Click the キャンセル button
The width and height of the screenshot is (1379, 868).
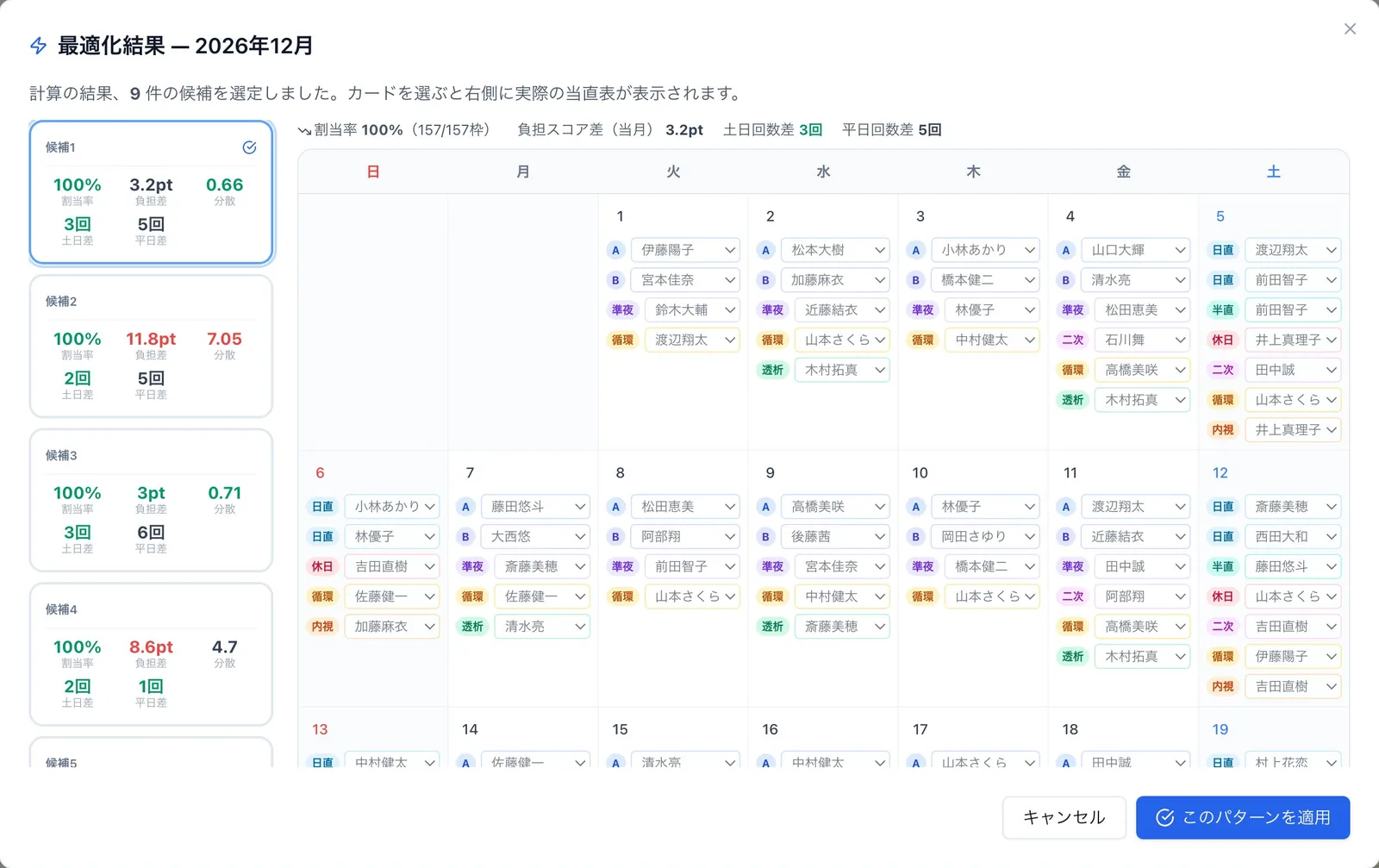click(1064, 817)
